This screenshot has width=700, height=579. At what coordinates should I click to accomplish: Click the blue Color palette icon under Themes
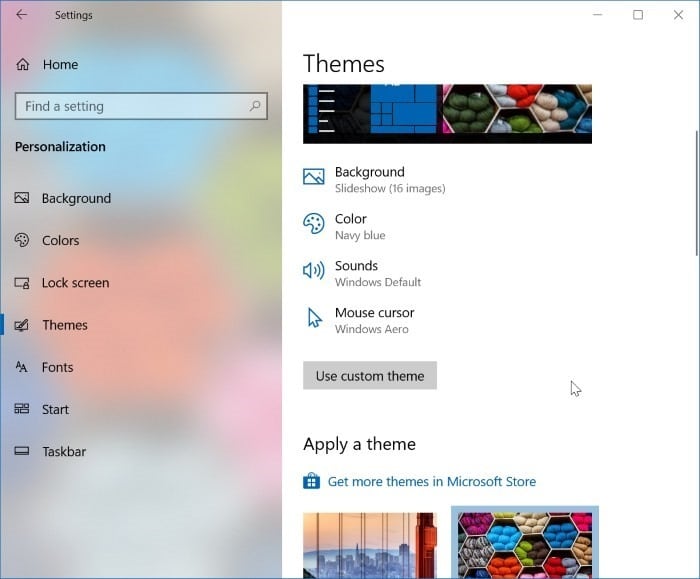click(x=314, y=223)
